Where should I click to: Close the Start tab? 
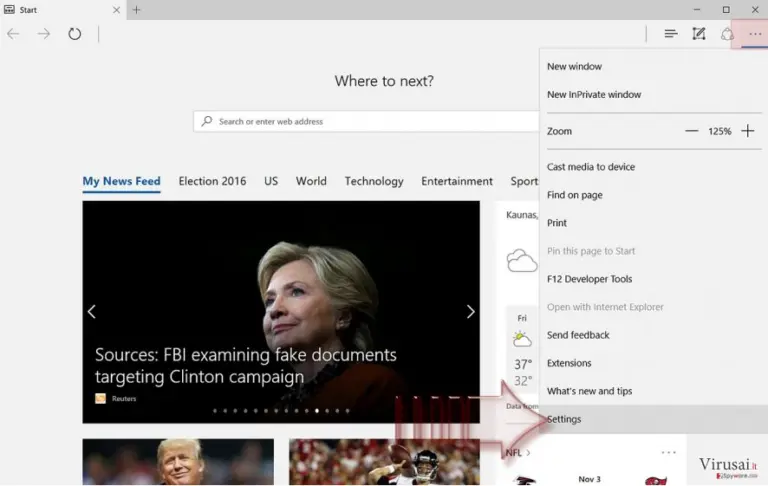[x=116, y=10]
